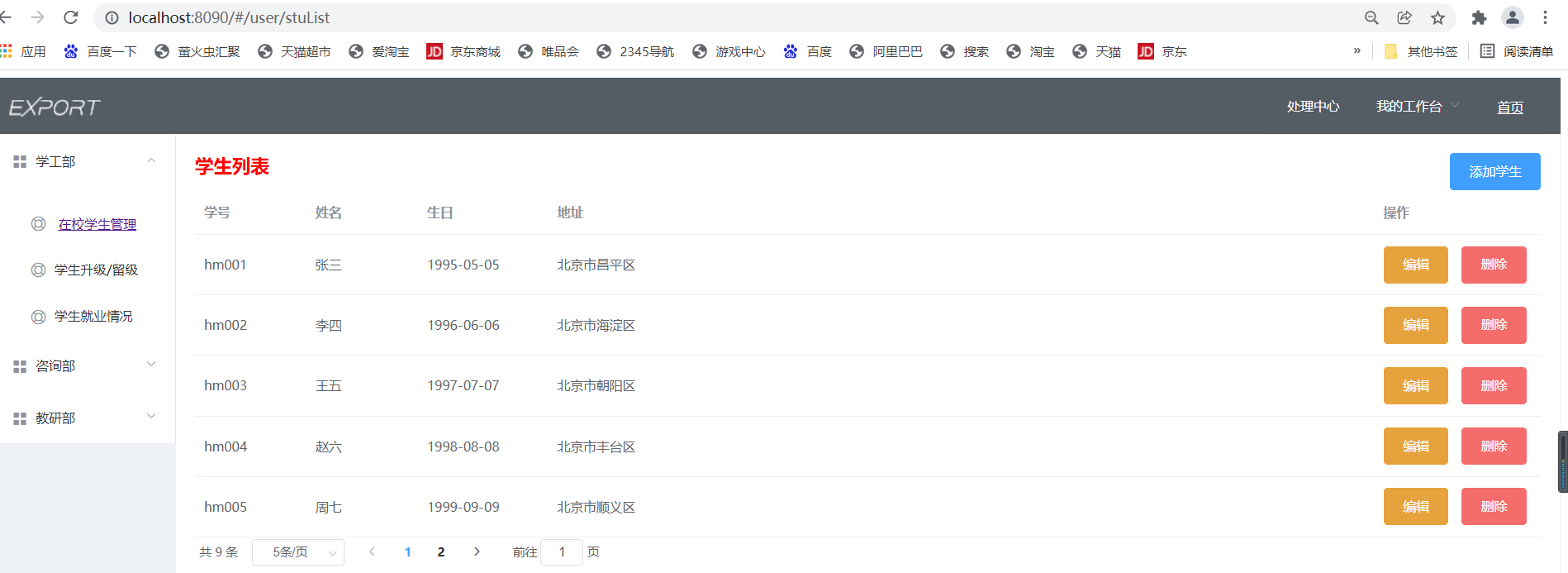
Task: Delete student hm002 李四
Action: click(x=1494, y=325)
